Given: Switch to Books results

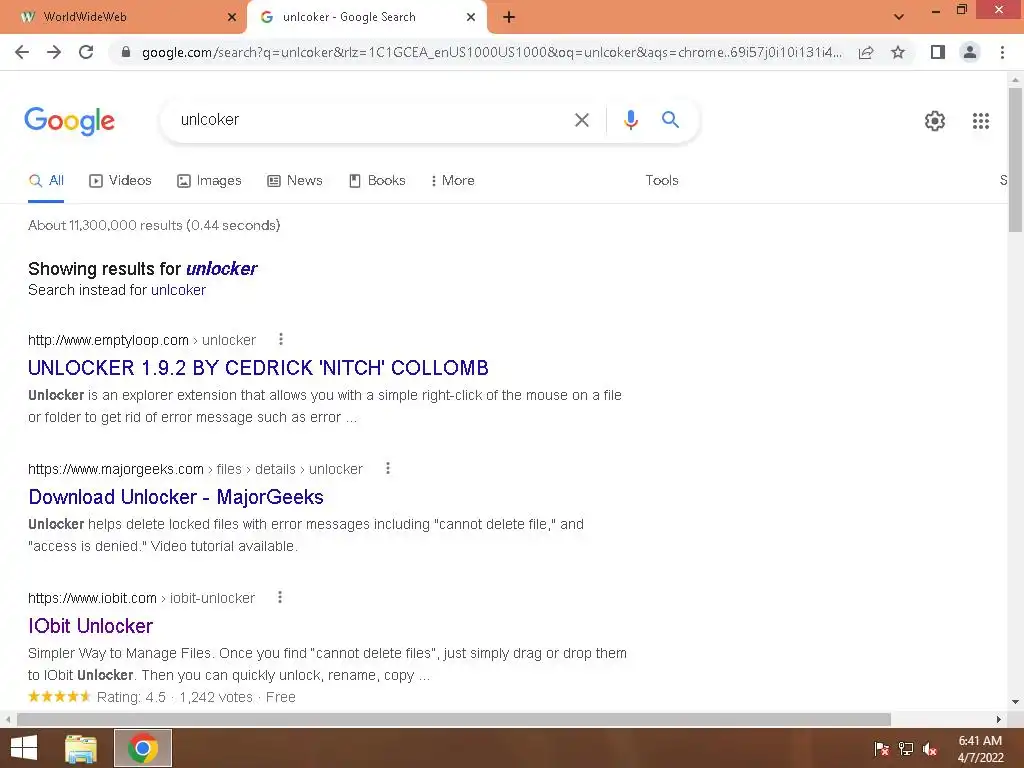Looking at the screenshot, I should coord(377,181).
